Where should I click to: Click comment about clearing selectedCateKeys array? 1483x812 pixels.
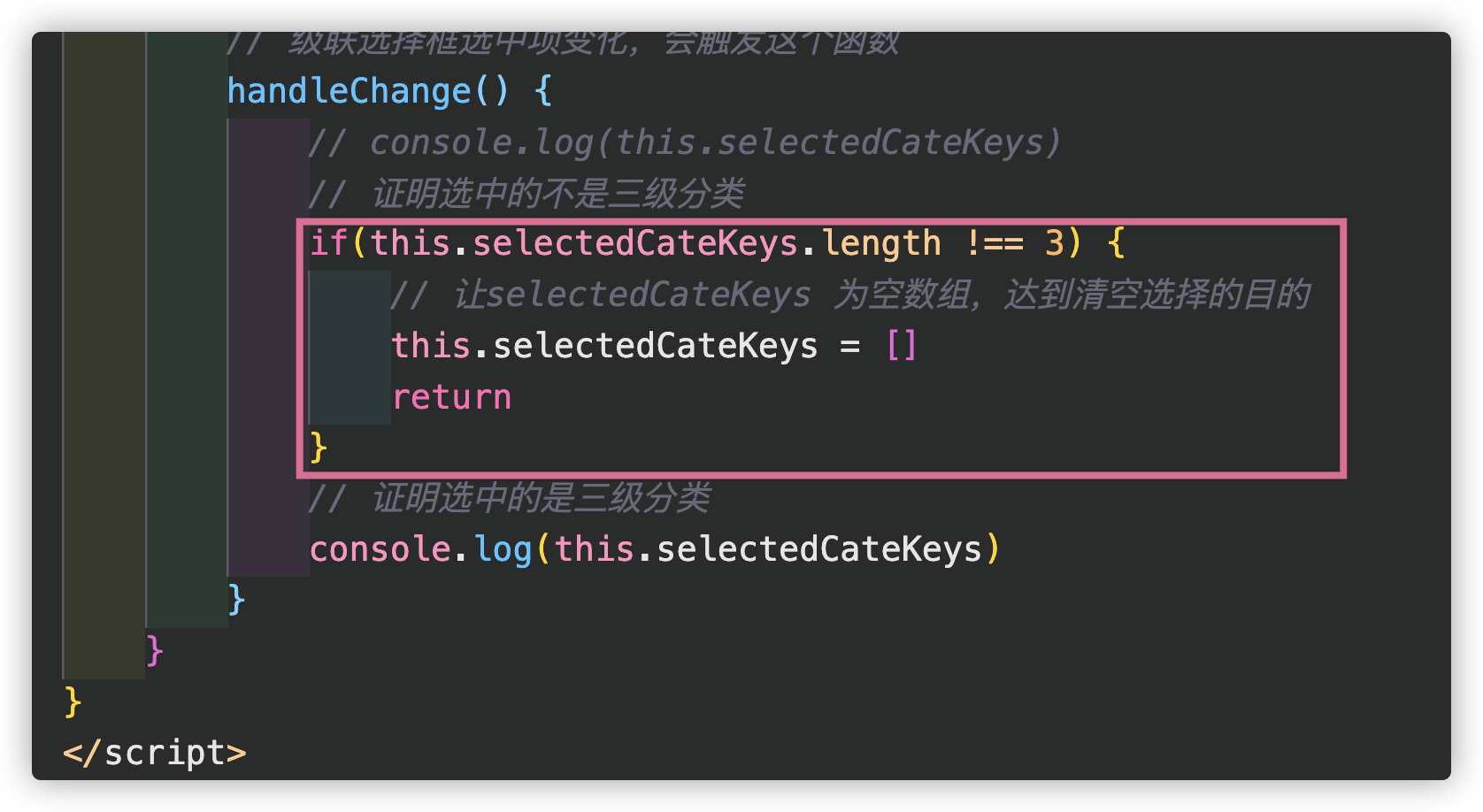click(850, 295)
